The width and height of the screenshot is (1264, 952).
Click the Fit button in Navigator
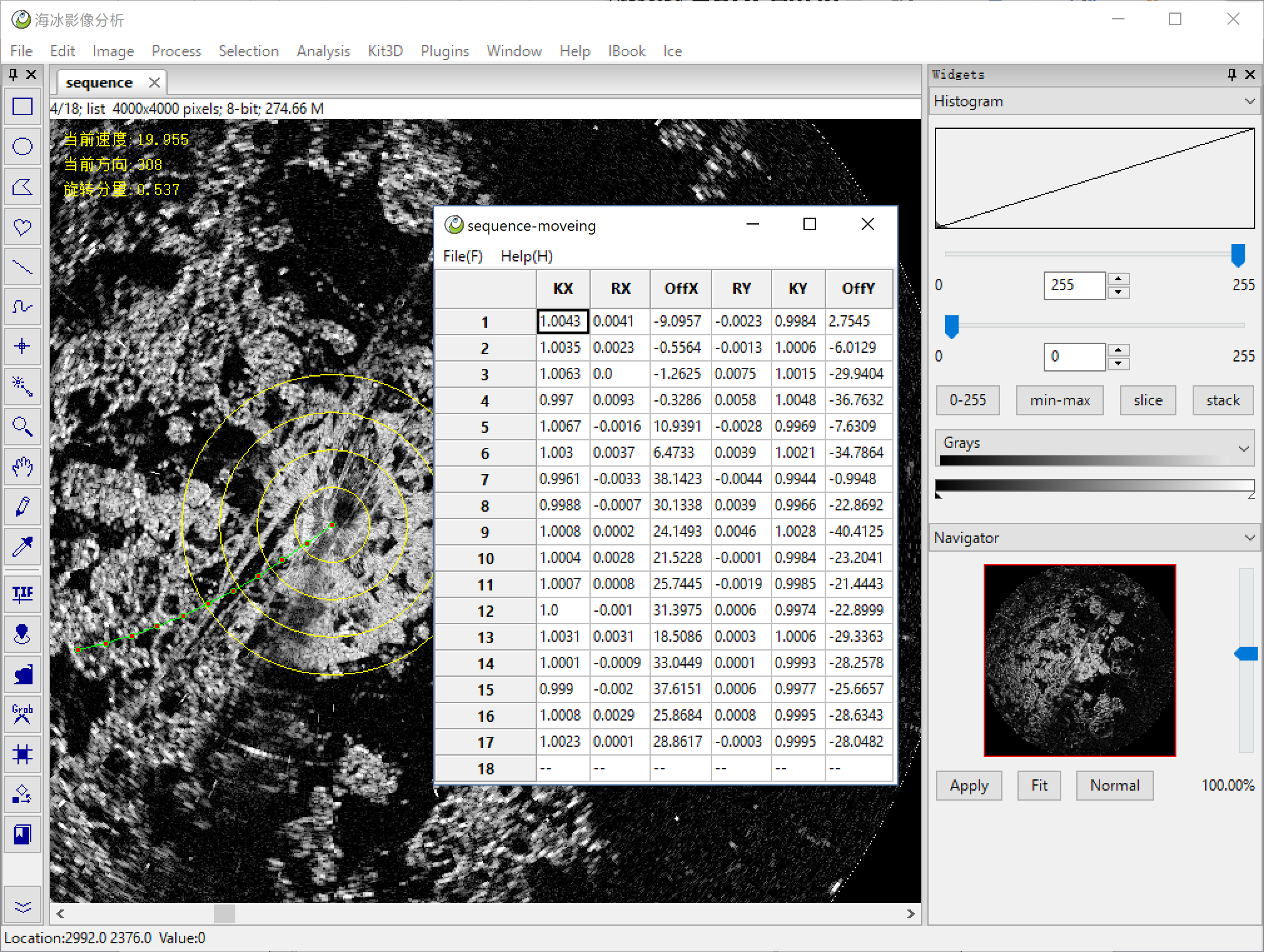[1039, 786]
